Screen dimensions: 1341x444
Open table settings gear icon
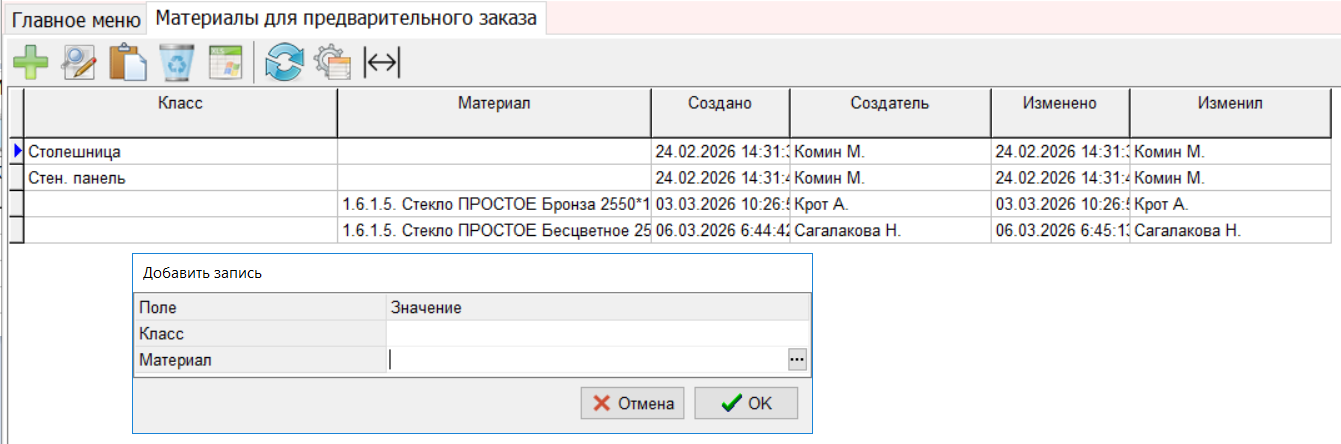[x=332, y=63]
